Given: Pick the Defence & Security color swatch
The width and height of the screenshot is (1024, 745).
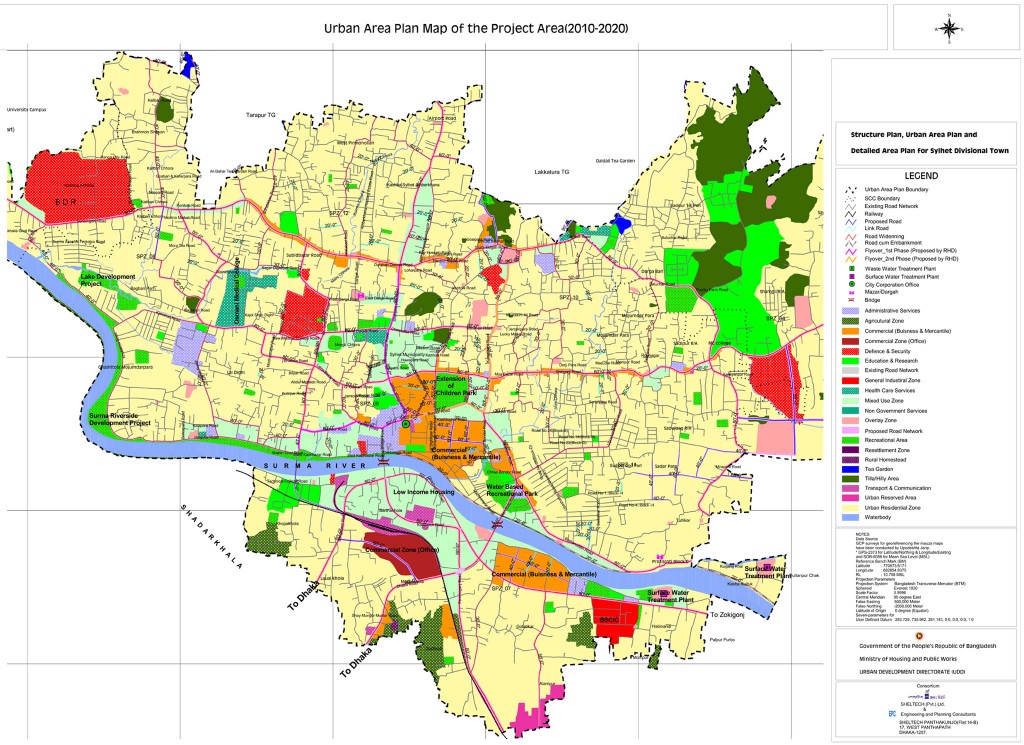Looking at the screenshot, I should click(x=851, y=351).
